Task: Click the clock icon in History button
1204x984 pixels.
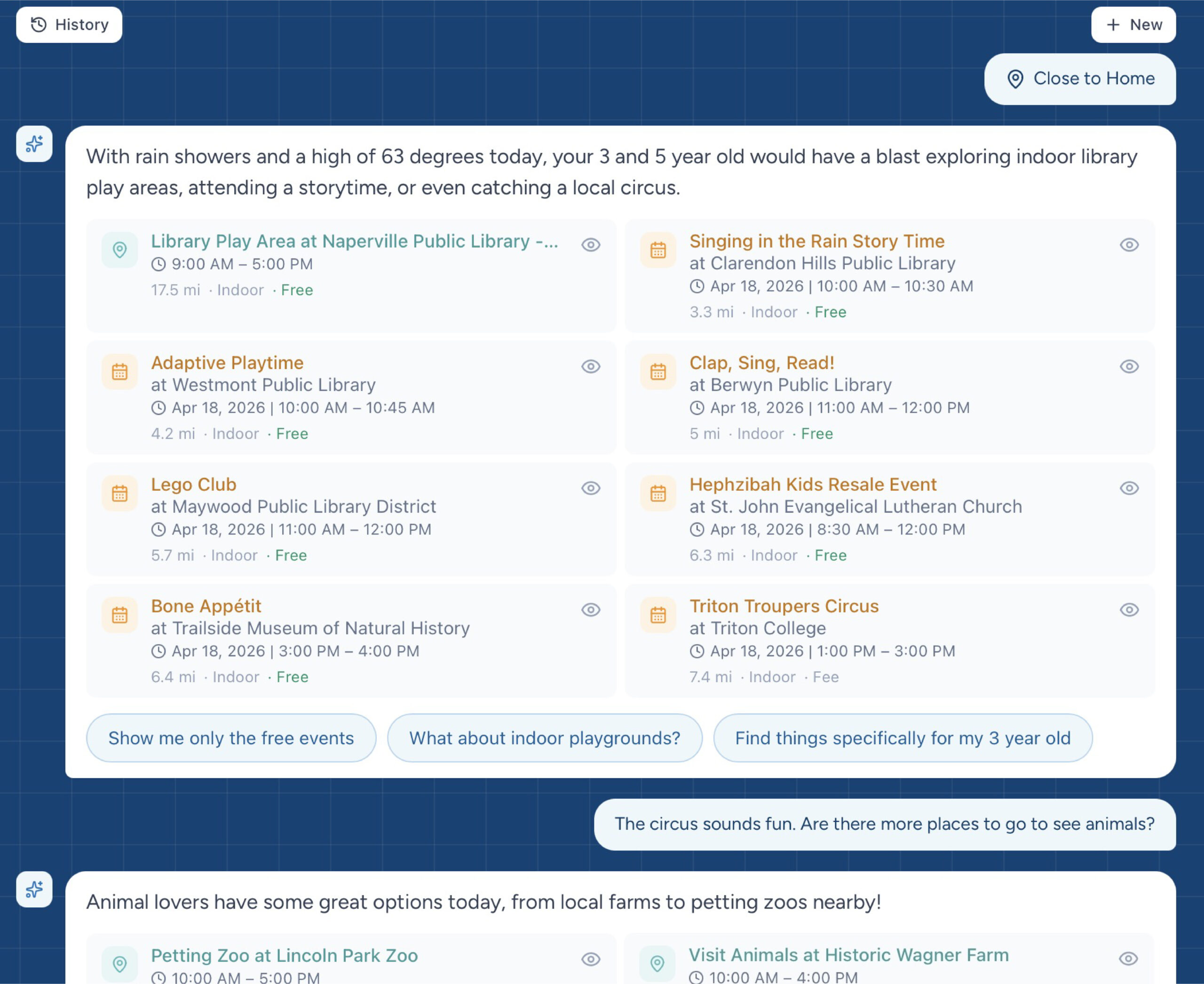Action: (39, 25)
